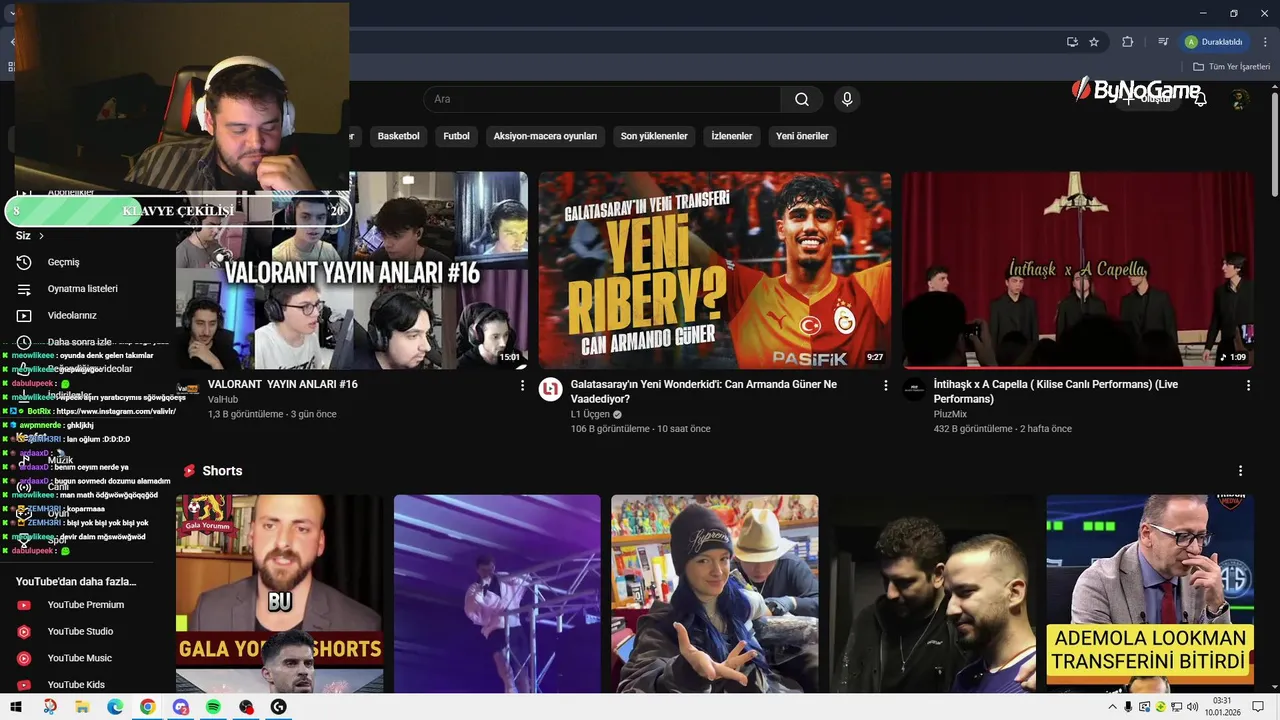Open File Explorer from the taskbar
The height and width of the screenshot is (720, 1280).
click(x=82, y=707)
